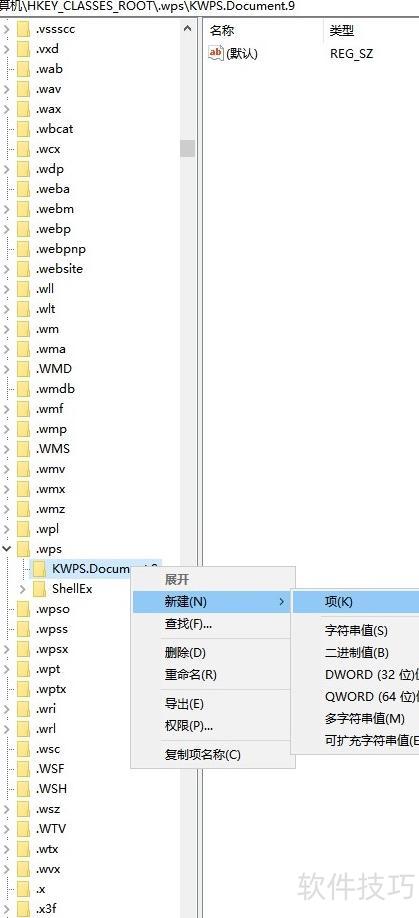
Task: Expand the .website key arrow
Action: coord(7,269)
